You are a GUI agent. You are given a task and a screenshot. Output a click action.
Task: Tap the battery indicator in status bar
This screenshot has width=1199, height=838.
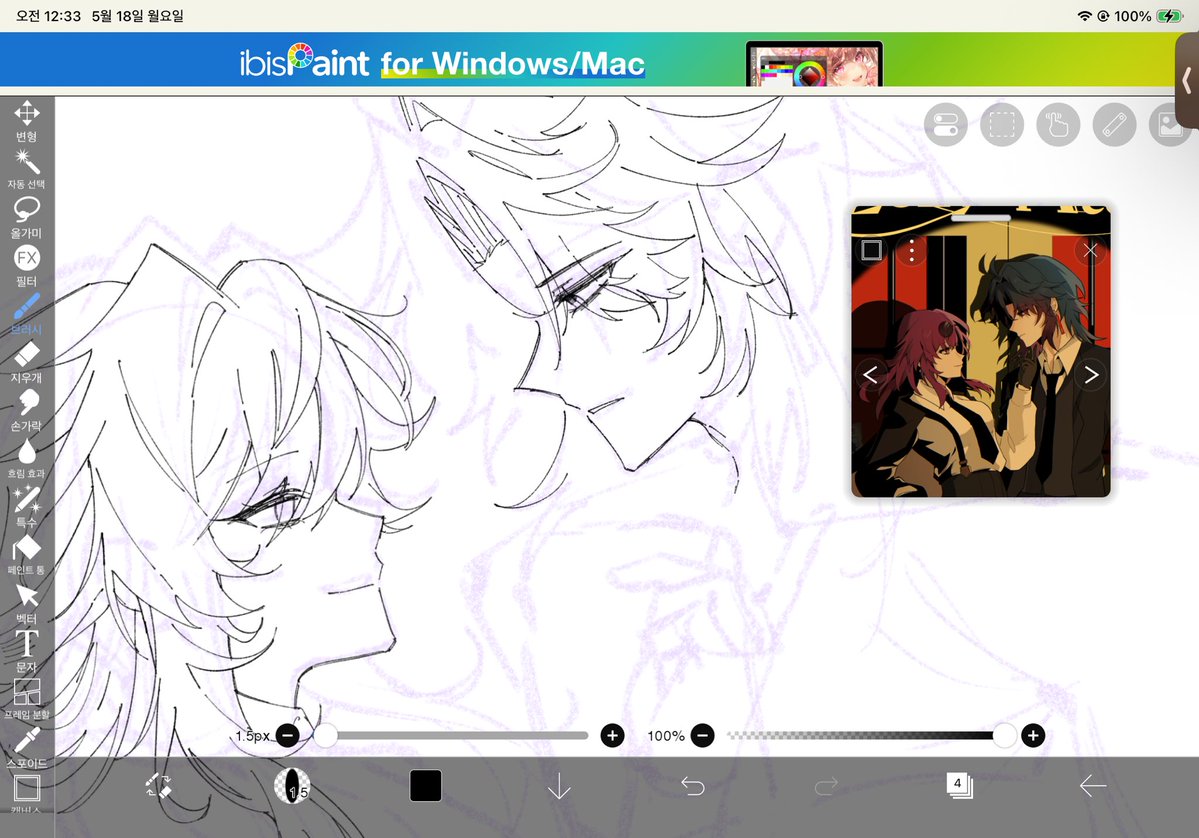[1170, 16]
